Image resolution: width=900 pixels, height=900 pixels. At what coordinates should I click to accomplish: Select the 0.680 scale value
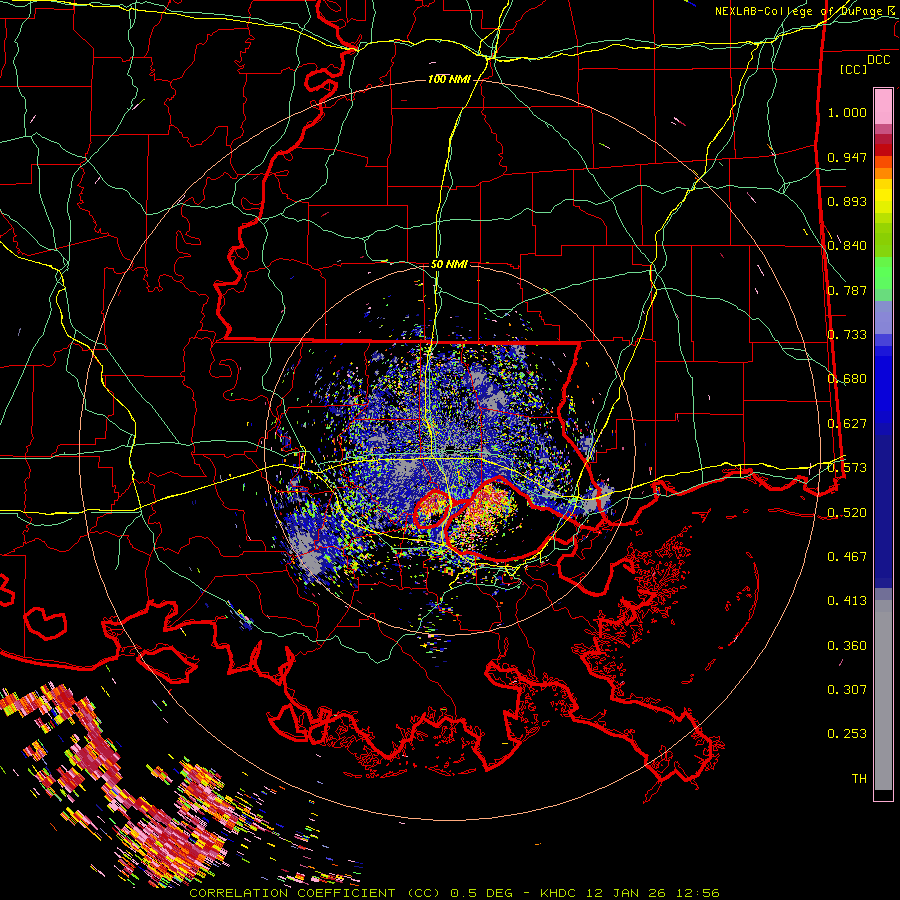click(847, 379)
